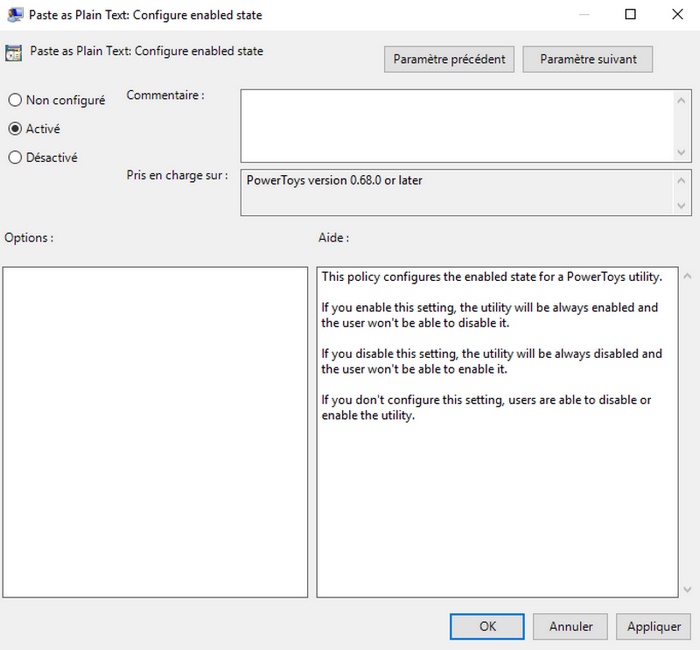Click the window icon in the title bar
The height and width of the screenshot is (650, 700).
(x=15, y=15)
